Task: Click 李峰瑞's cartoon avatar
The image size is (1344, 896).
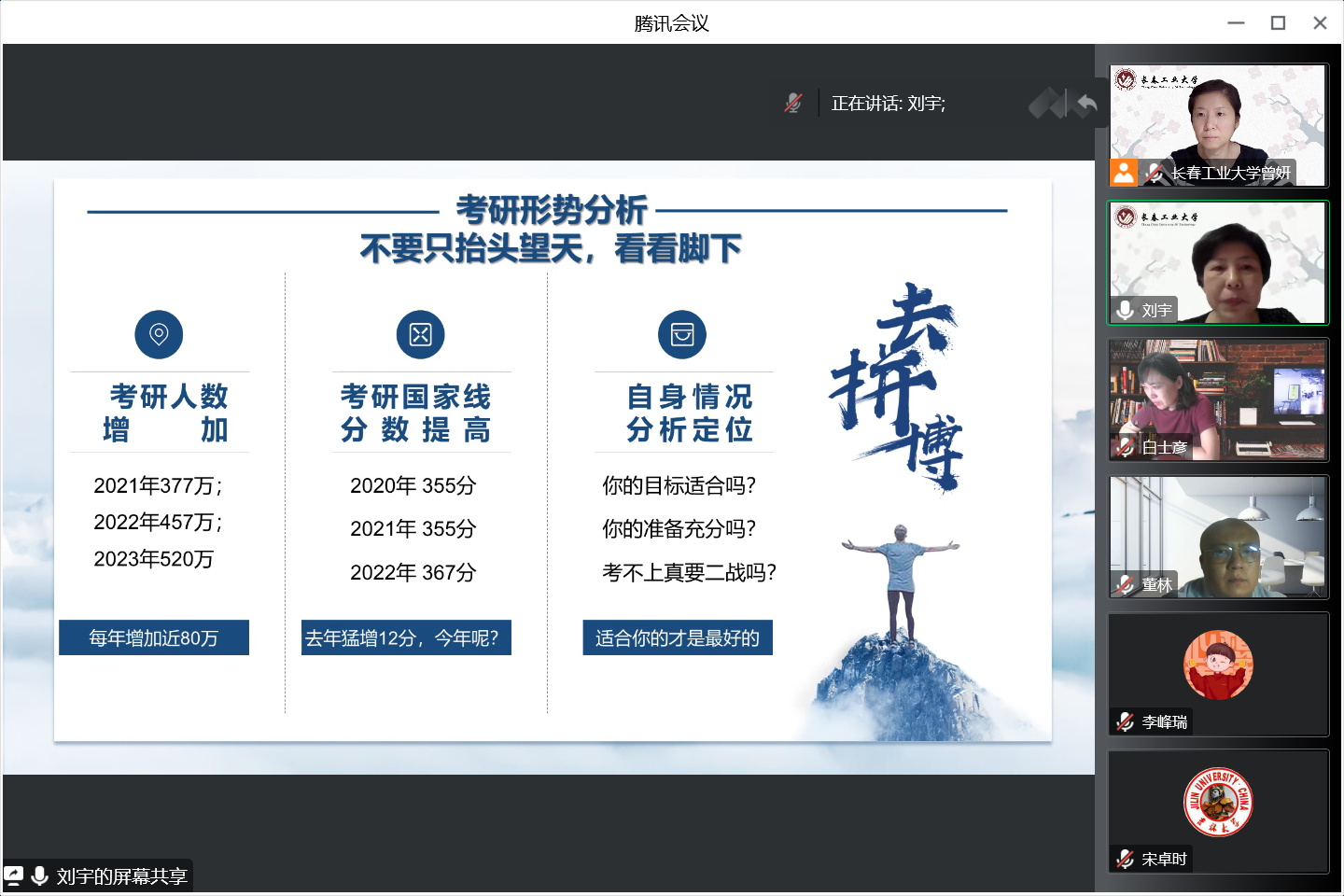Action: (1218, 665)
